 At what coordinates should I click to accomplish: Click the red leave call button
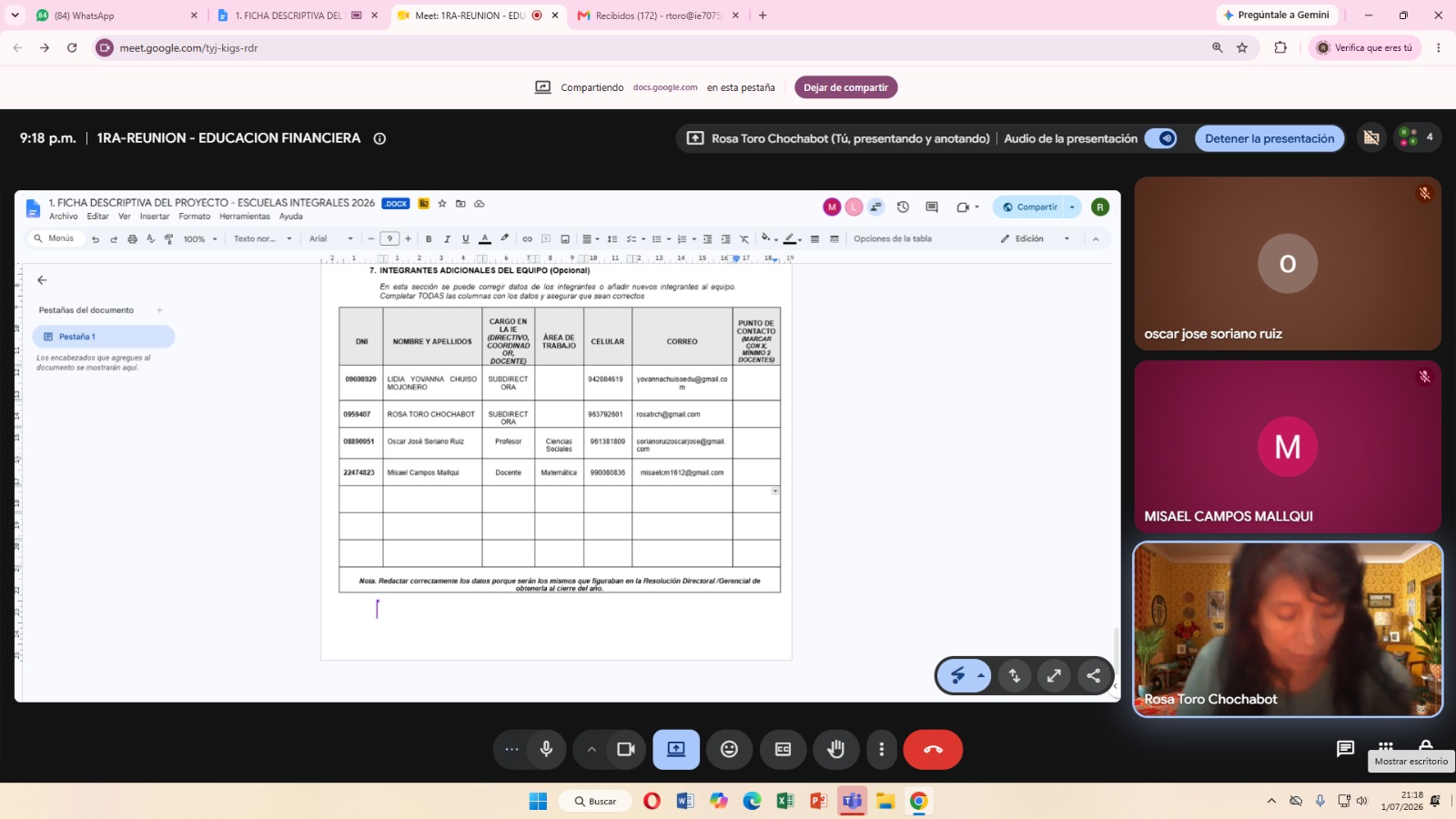(933, 749)
